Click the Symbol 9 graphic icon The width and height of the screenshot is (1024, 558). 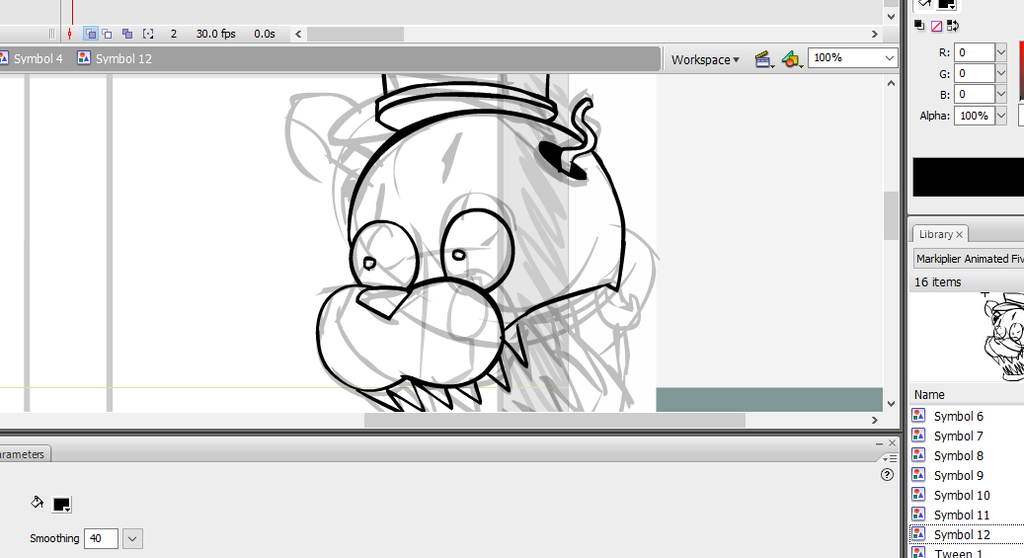pyautogui.click(x=918, y=474)
